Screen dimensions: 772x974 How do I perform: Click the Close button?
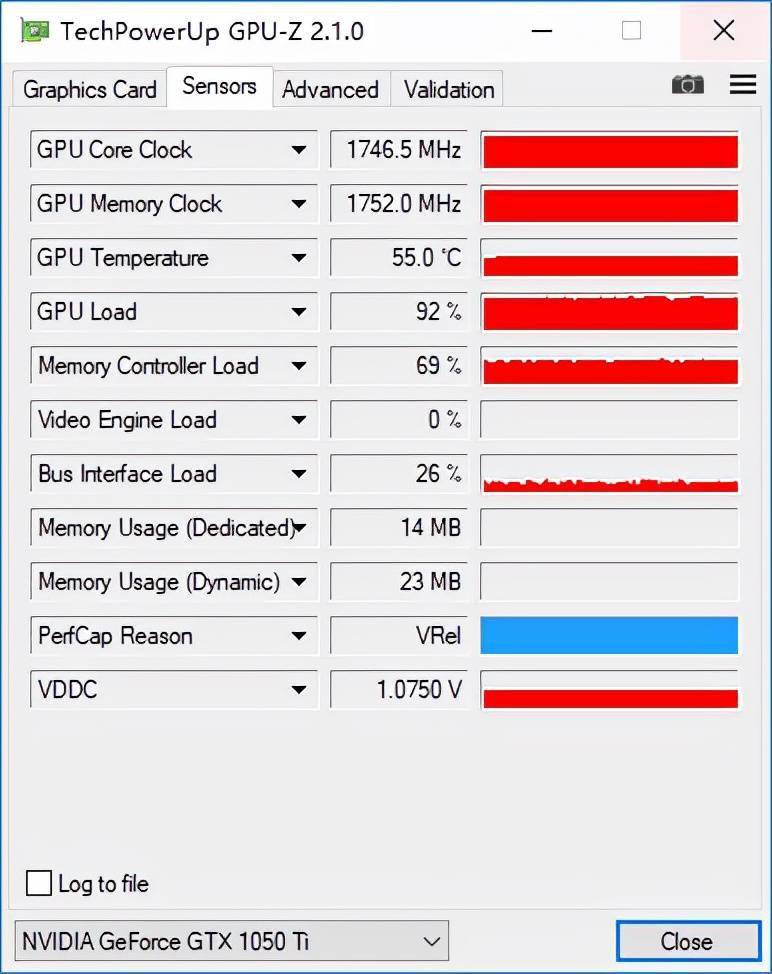pos(688,941)
